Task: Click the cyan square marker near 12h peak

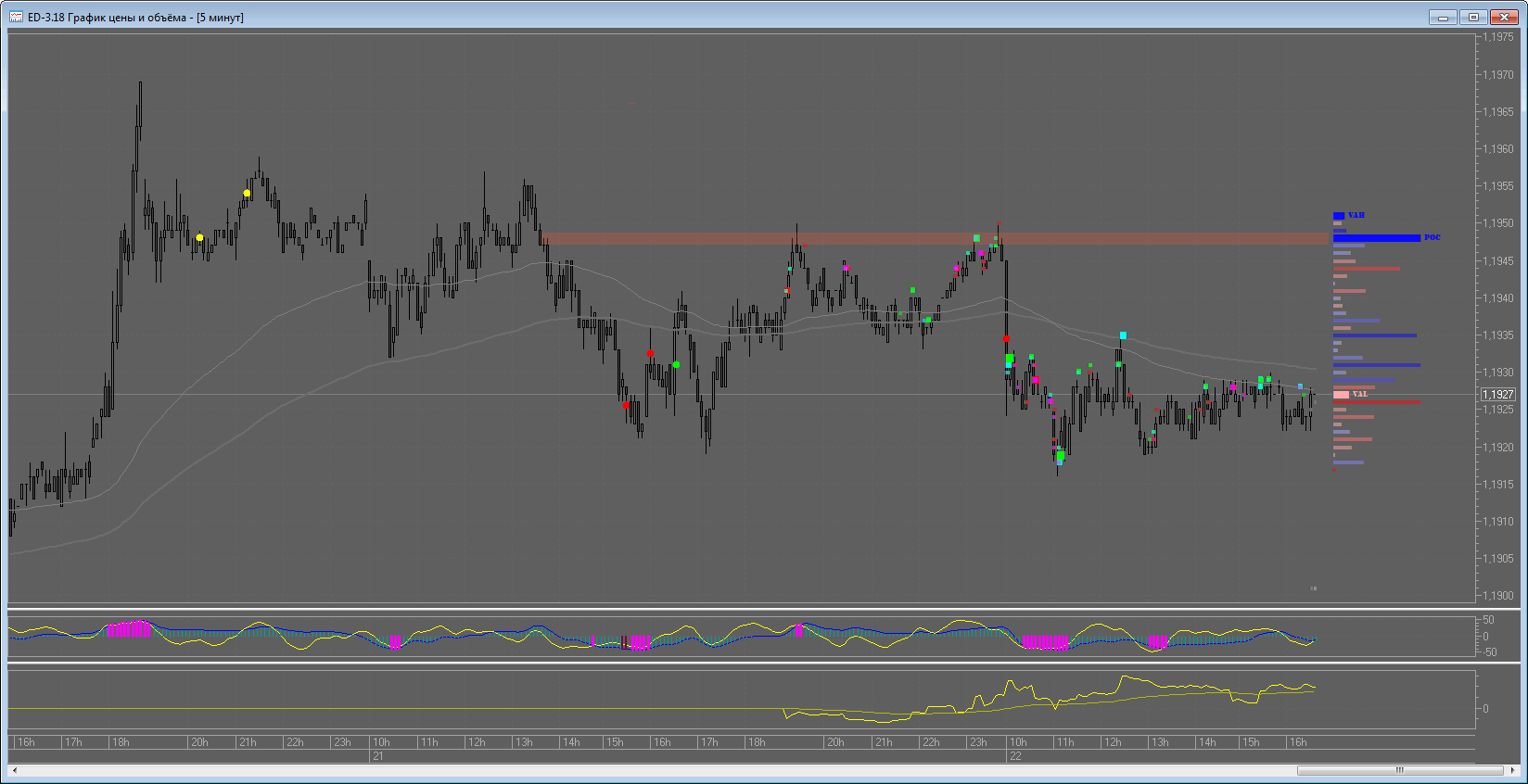Action: tap(1123, 335)
